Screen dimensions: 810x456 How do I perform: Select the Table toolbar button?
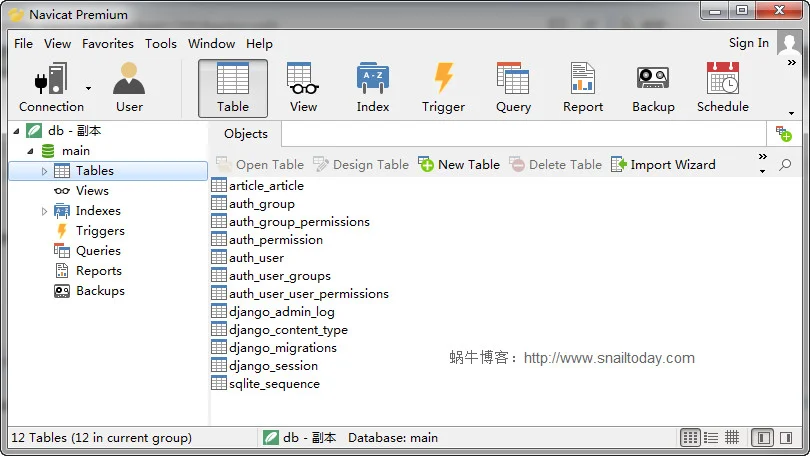click(233, 88)
